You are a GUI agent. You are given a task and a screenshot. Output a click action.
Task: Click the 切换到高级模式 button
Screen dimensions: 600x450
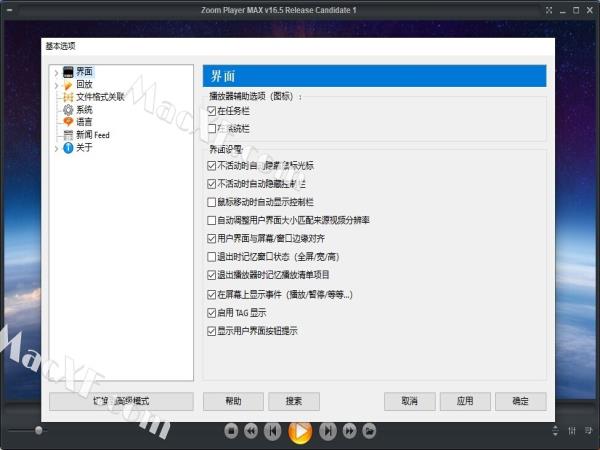click(121, 401)
